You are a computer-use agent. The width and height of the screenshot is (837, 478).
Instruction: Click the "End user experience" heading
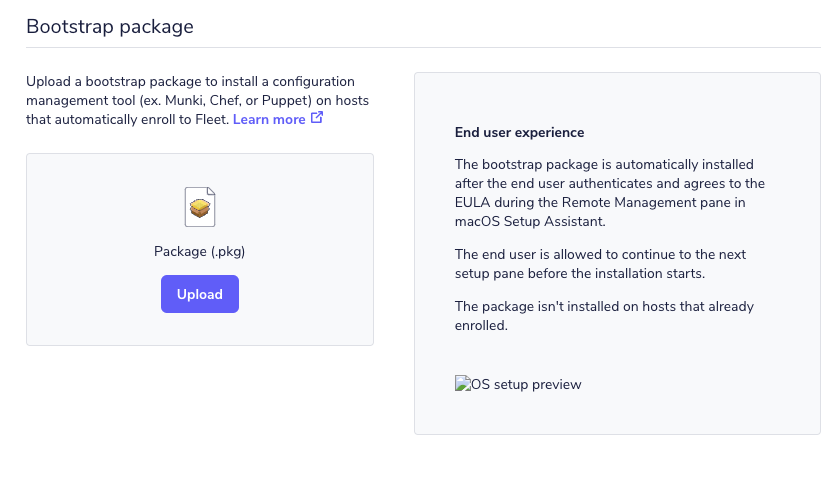[x=519, y=133]
